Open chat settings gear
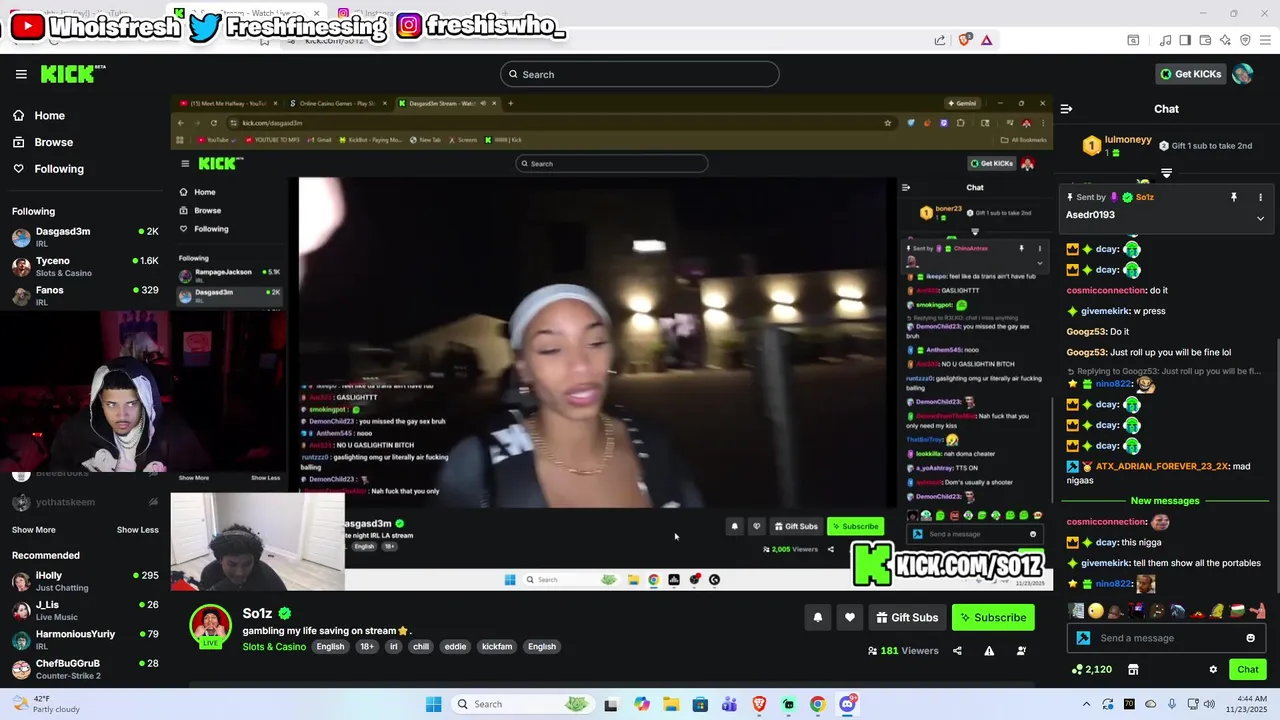Screen dimensions: 1280x720 pyautogui.click(x=1213, y=669)
